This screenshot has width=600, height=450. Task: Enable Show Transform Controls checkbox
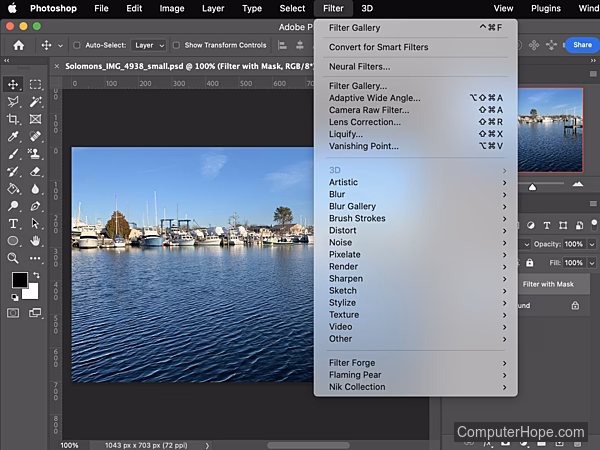click(x=176, y=45)
